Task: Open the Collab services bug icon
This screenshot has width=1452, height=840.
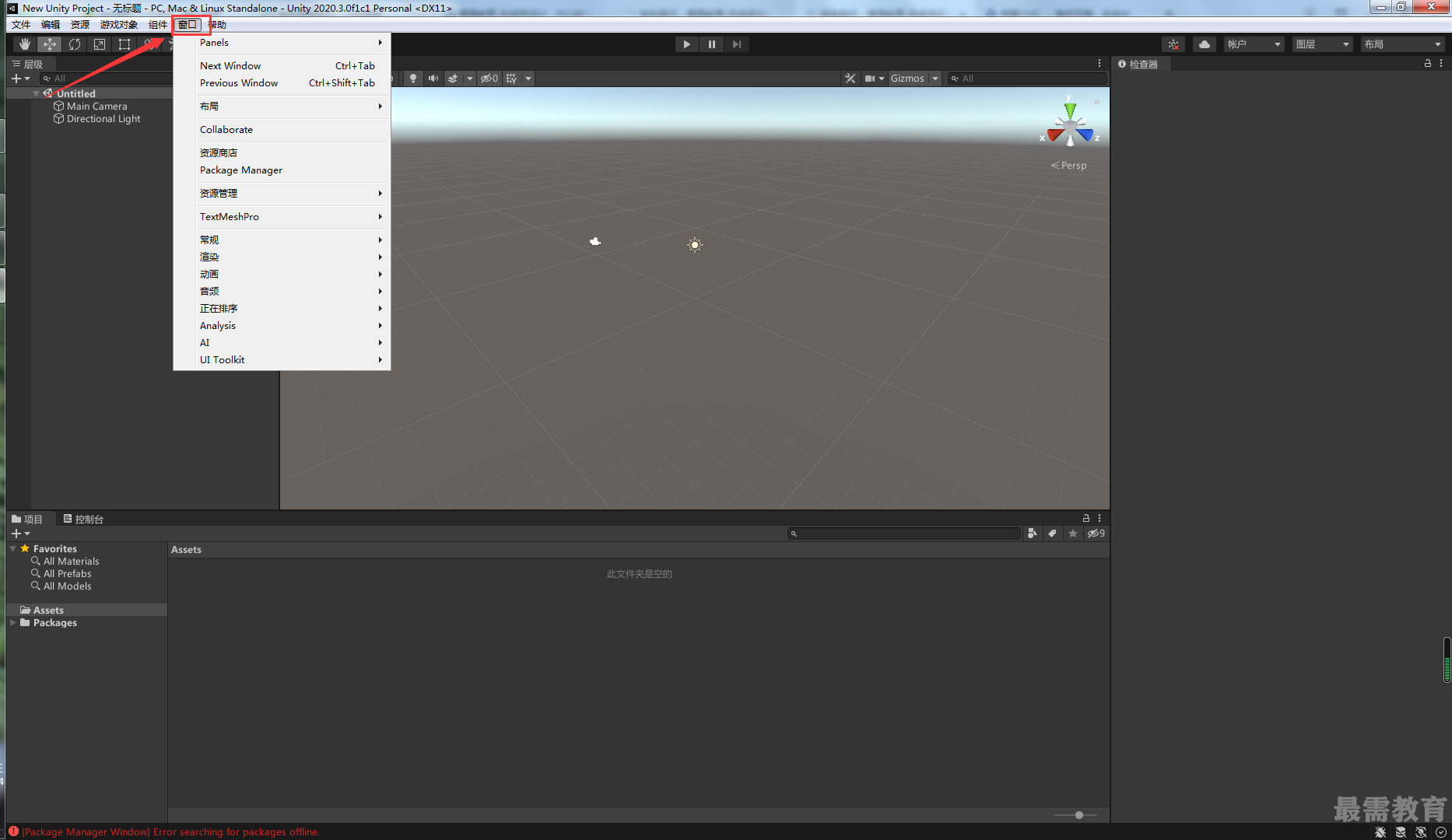Action: point(1173,44)
